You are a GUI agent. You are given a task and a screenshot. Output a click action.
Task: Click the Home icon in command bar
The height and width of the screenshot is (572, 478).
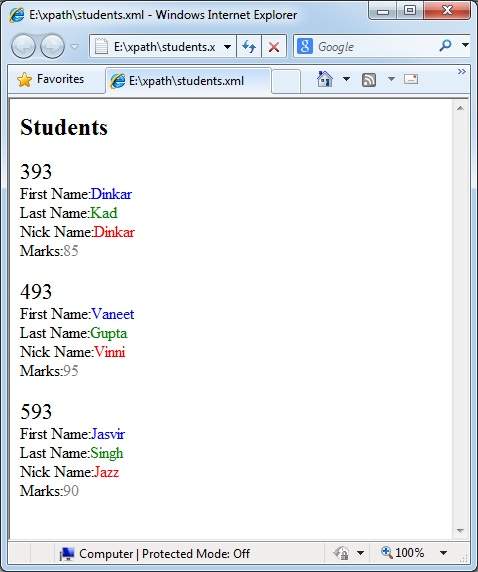325,79
